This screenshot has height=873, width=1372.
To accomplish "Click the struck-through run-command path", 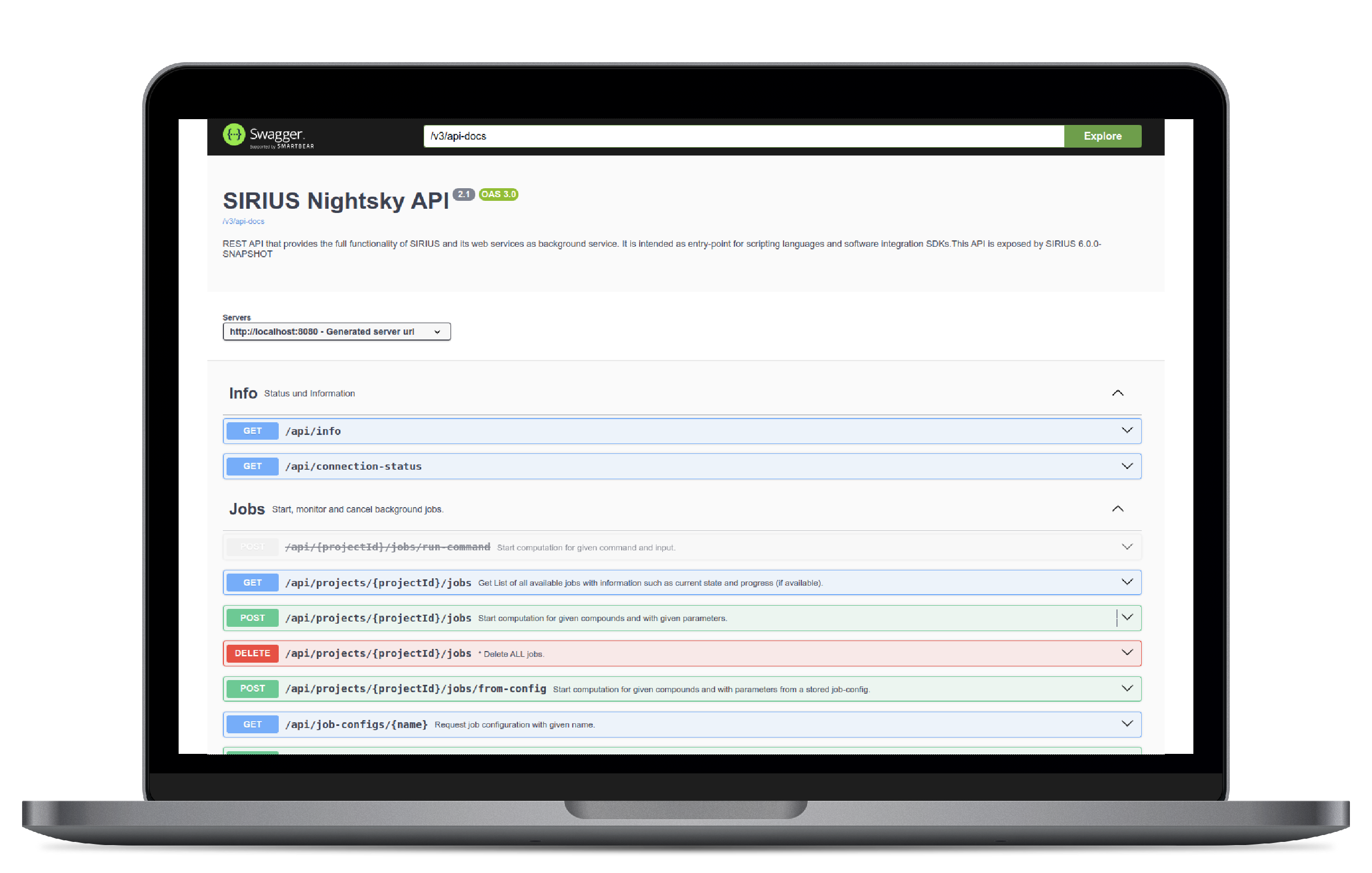I will pyautogui.click(x=387, y=547).
